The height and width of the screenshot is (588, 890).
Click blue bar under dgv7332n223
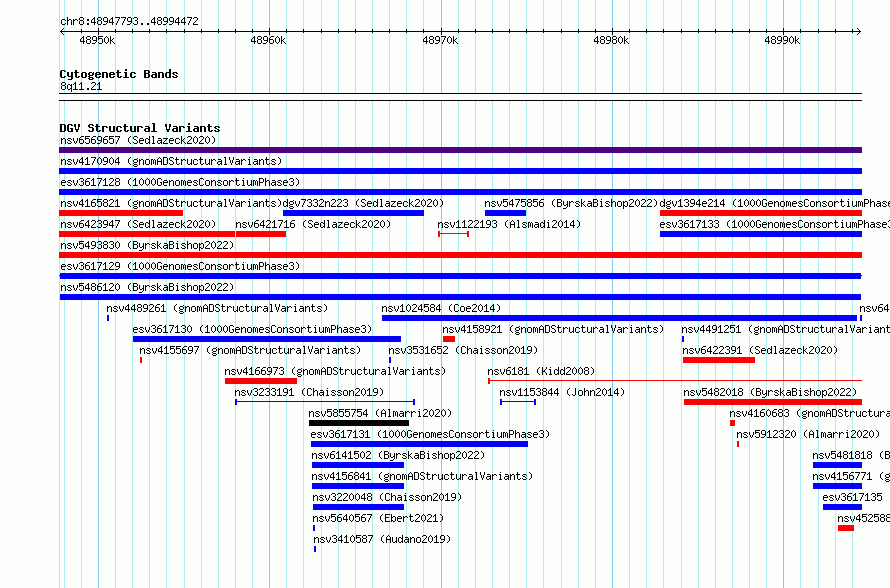(x=353, y=213)
